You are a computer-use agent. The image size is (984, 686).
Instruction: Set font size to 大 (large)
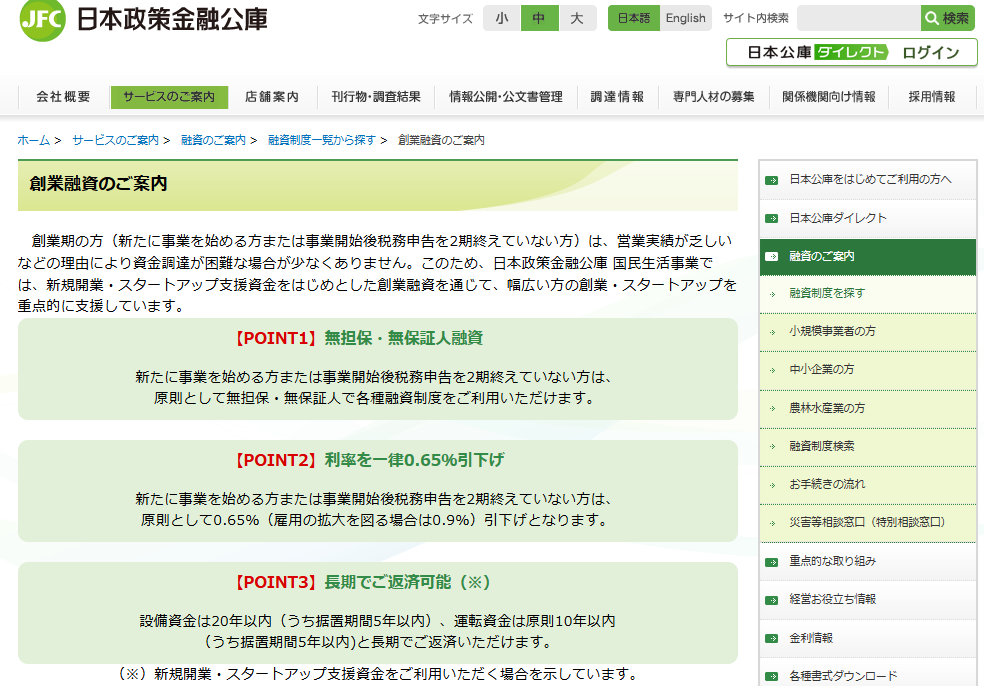click(577, 18)
